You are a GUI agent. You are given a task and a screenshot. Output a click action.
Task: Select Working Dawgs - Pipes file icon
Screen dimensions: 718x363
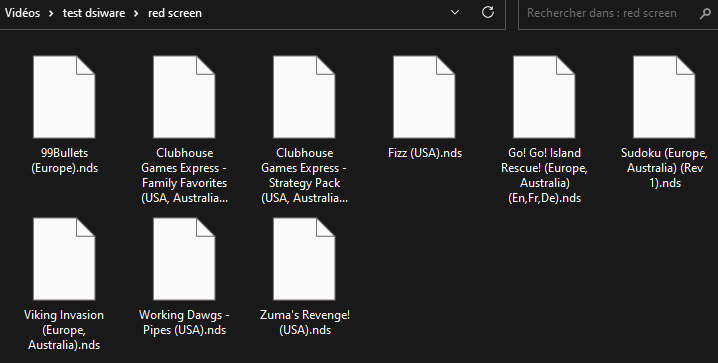(x=184, y=259)
